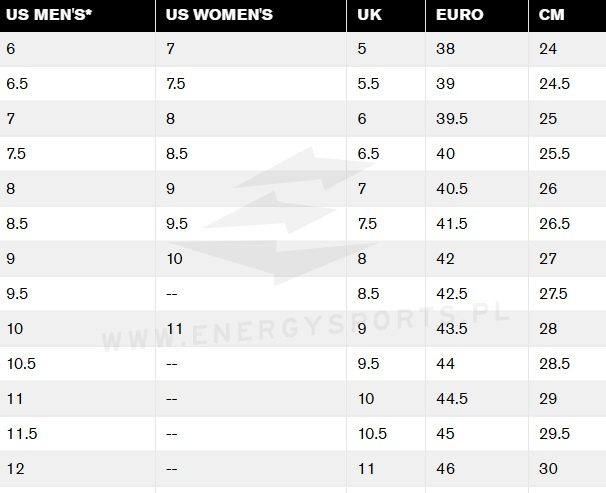The width and height of the screenshot is (606, 493).
Task: Click UK size 5.5 cell
Action: [368, 84]
